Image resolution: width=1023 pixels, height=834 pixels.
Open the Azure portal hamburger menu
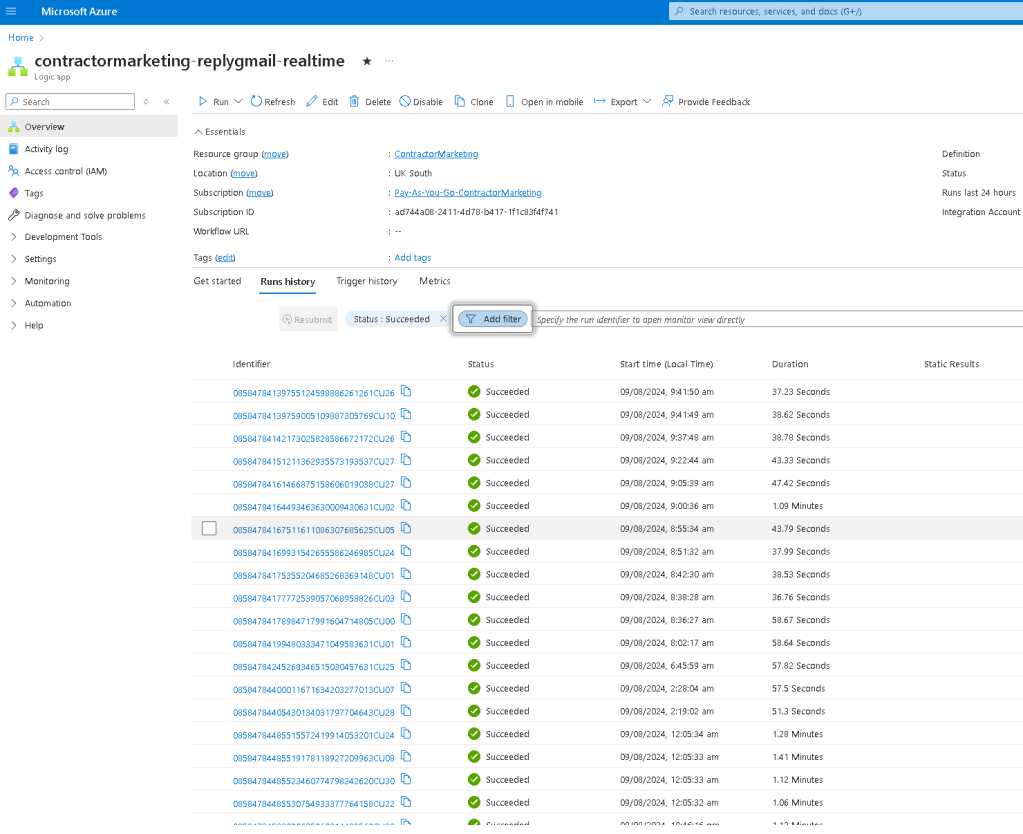(11, 11)
